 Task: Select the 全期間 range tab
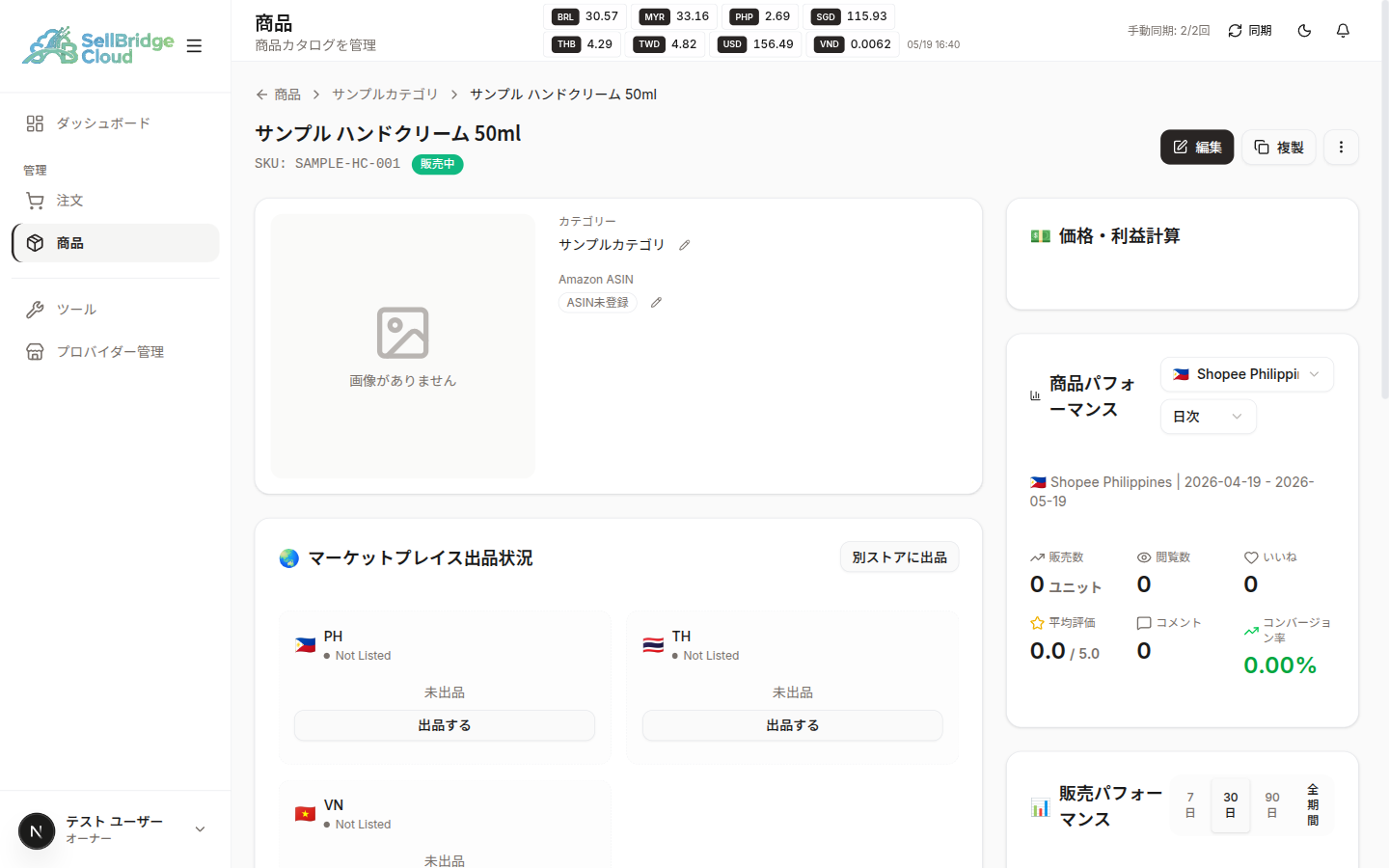click(x=1313, y=804)
